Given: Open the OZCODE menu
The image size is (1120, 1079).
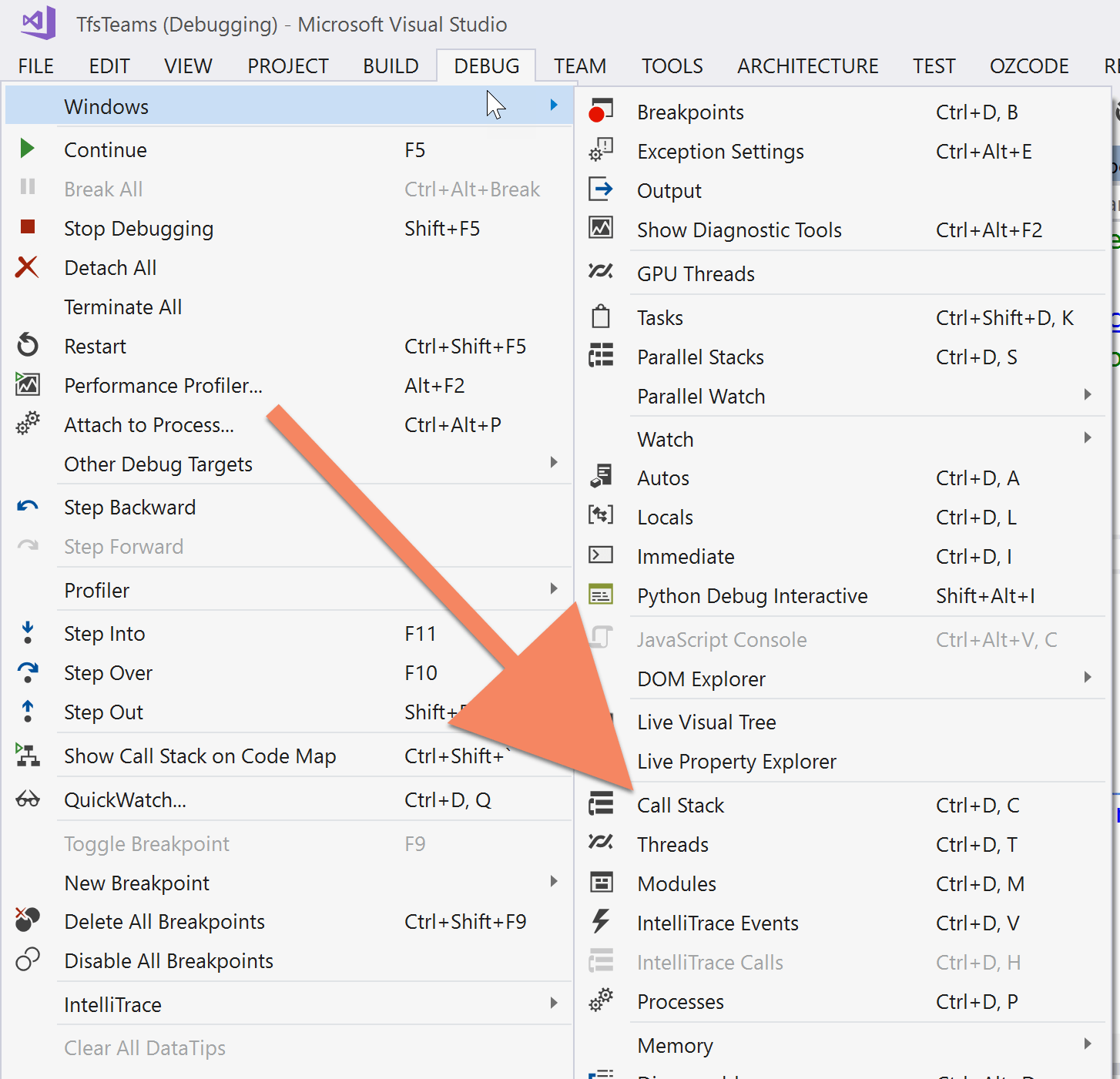Looking at the screenshot, I should pos(1029,66).
